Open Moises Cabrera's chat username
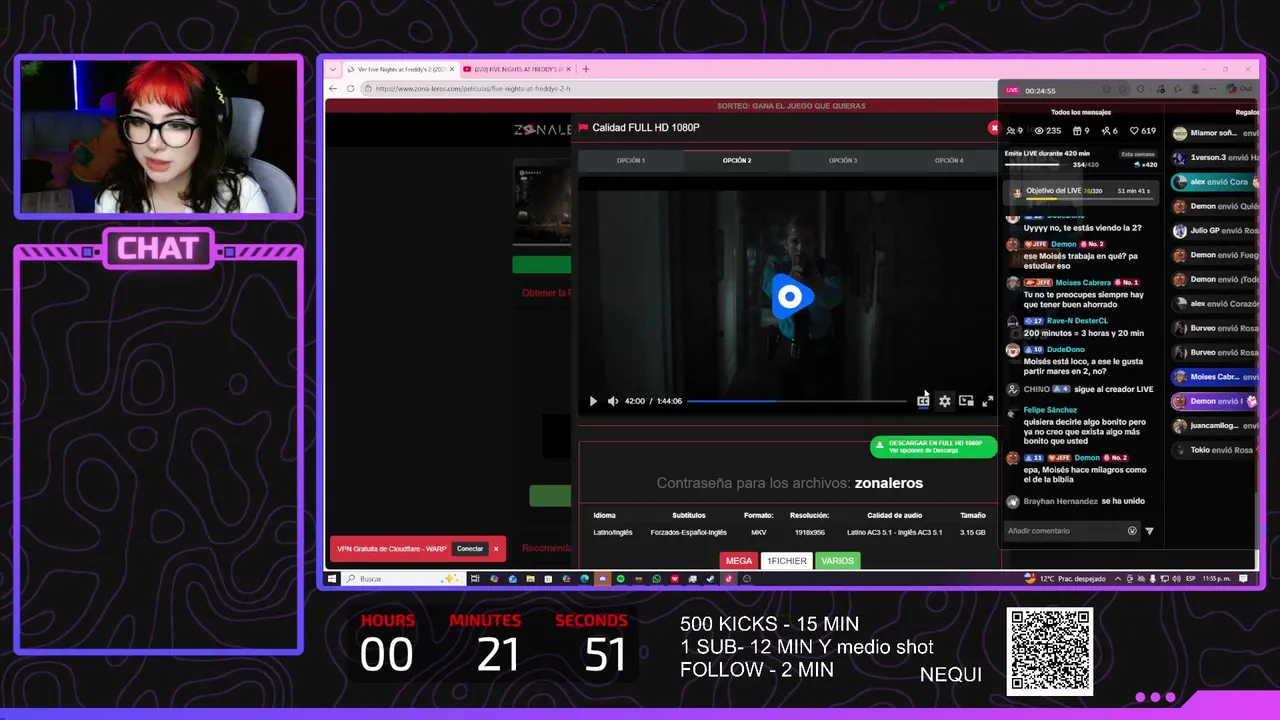 point(1083,283)
